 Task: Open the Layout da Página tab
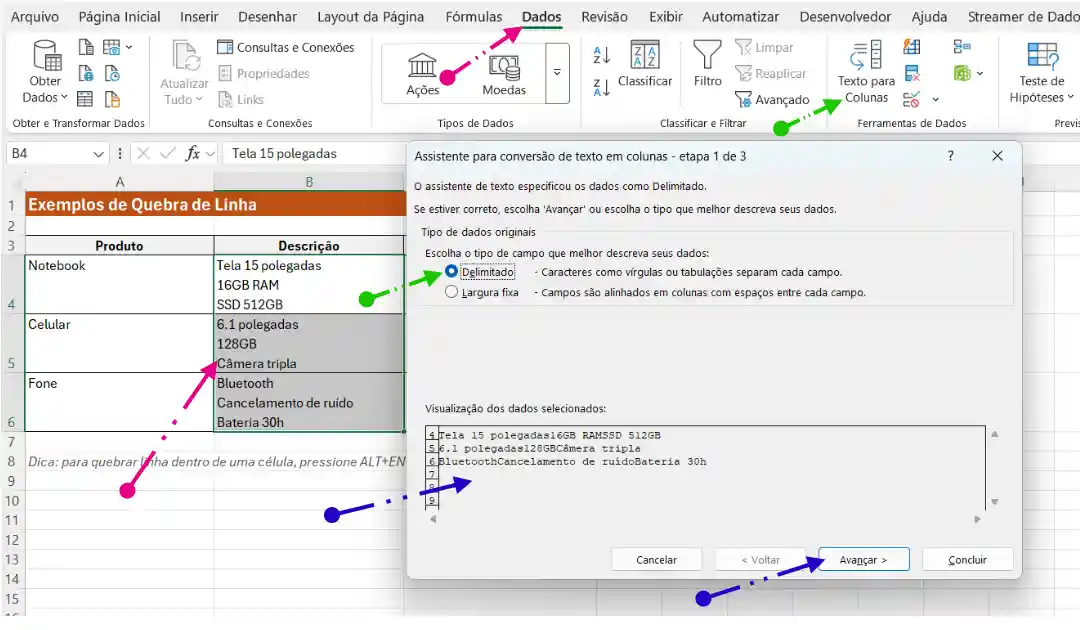tap(371, 17)
